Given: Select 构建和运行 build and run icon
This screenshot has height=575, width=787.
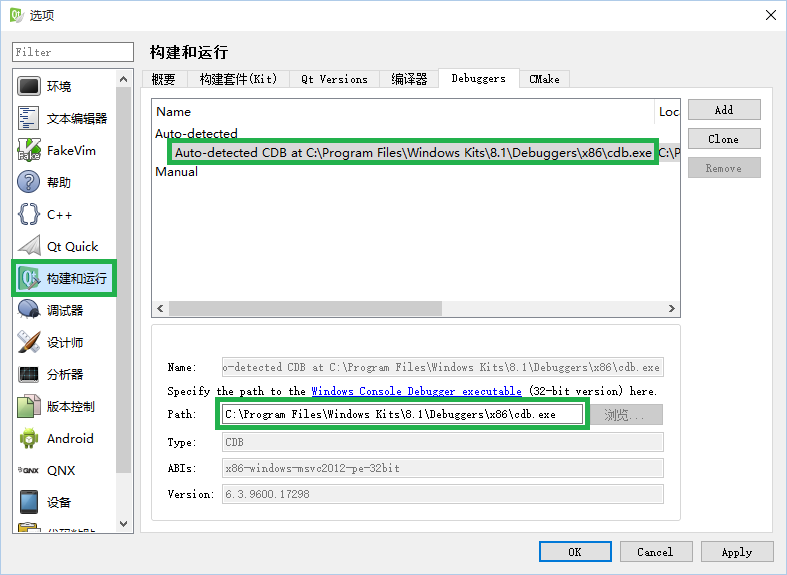Looking at the screenshot, I should 29,278.
